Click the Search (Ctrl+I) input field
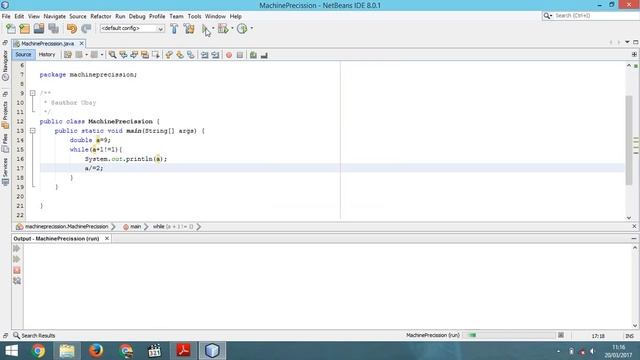This screenshot has height=360, width=640. coord(596,16)
